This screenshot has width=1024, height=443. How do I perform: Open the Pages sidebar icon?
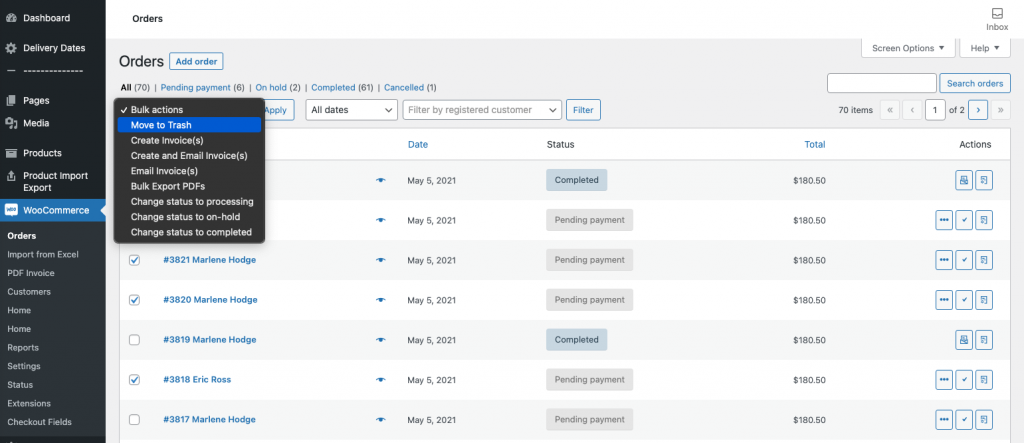[10, 101]
